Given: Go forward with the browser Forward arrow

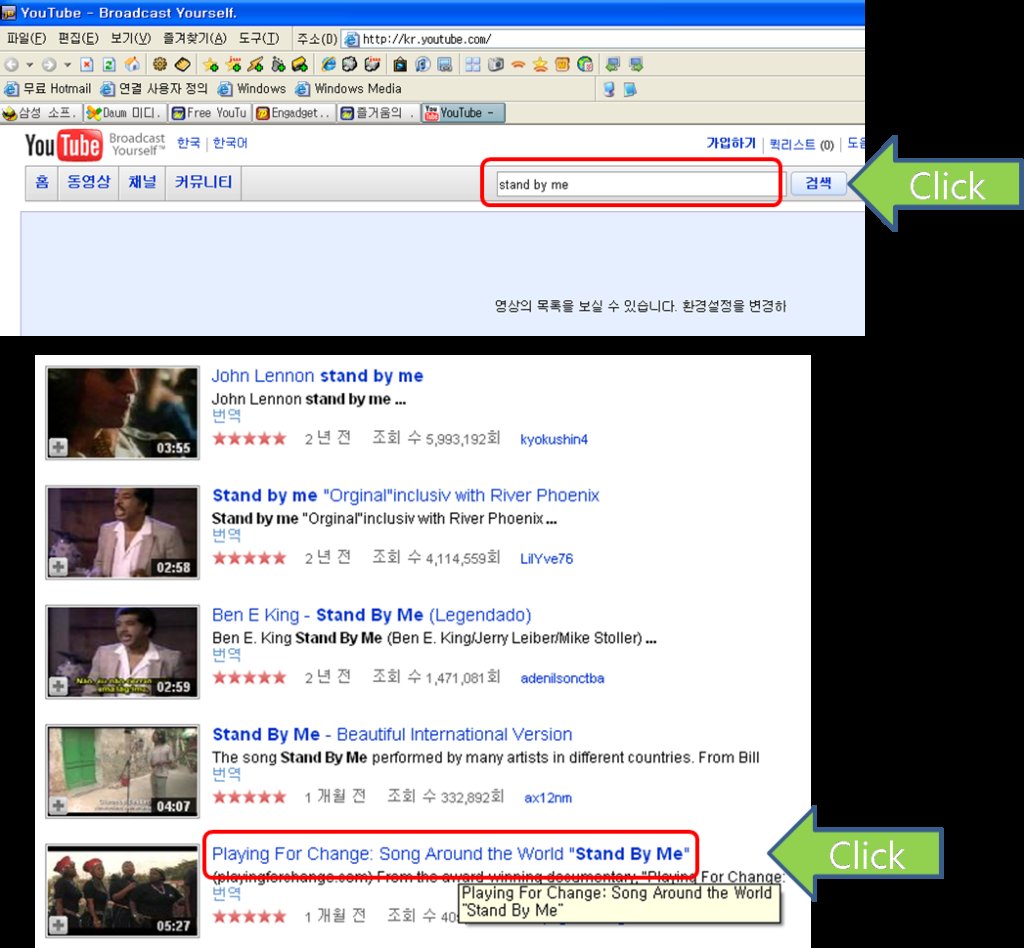Looking at the screenshot, I should click(x=49, y=64).
